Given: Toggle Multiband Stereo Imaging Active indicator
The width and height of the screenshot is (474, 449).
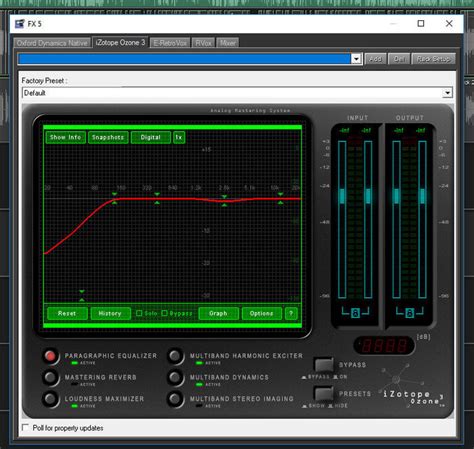Looking at the screenshot, I should point(199,406).
